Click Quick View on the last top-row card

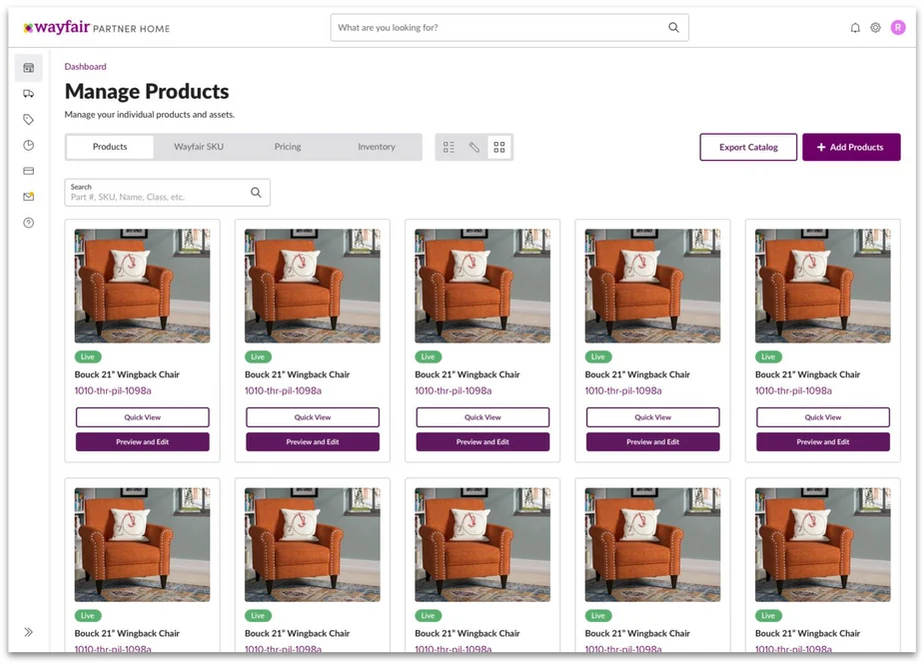coord(823,417)
